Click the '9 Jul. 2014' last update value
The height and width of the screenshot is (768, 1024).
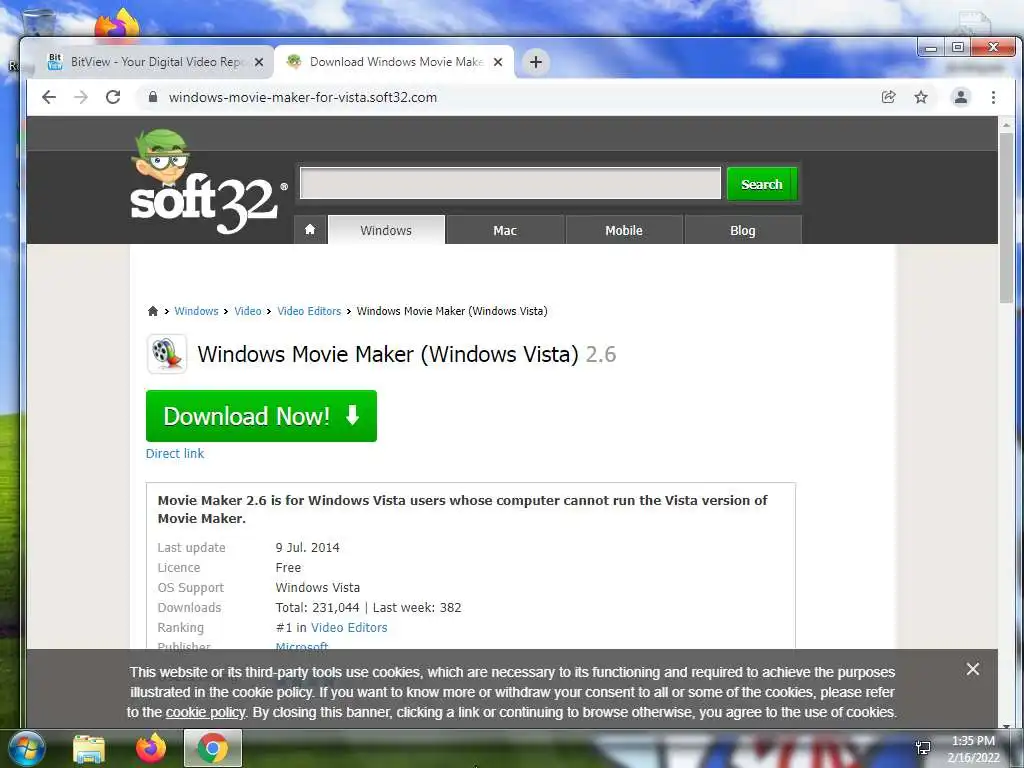click(x=308, y=547)
